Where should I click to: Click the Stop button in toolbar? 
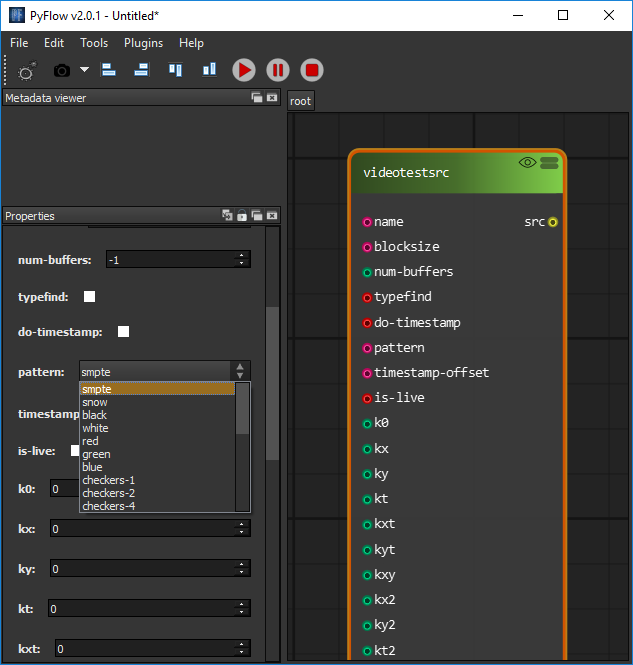pyautogui.click(x=312, y=70)
